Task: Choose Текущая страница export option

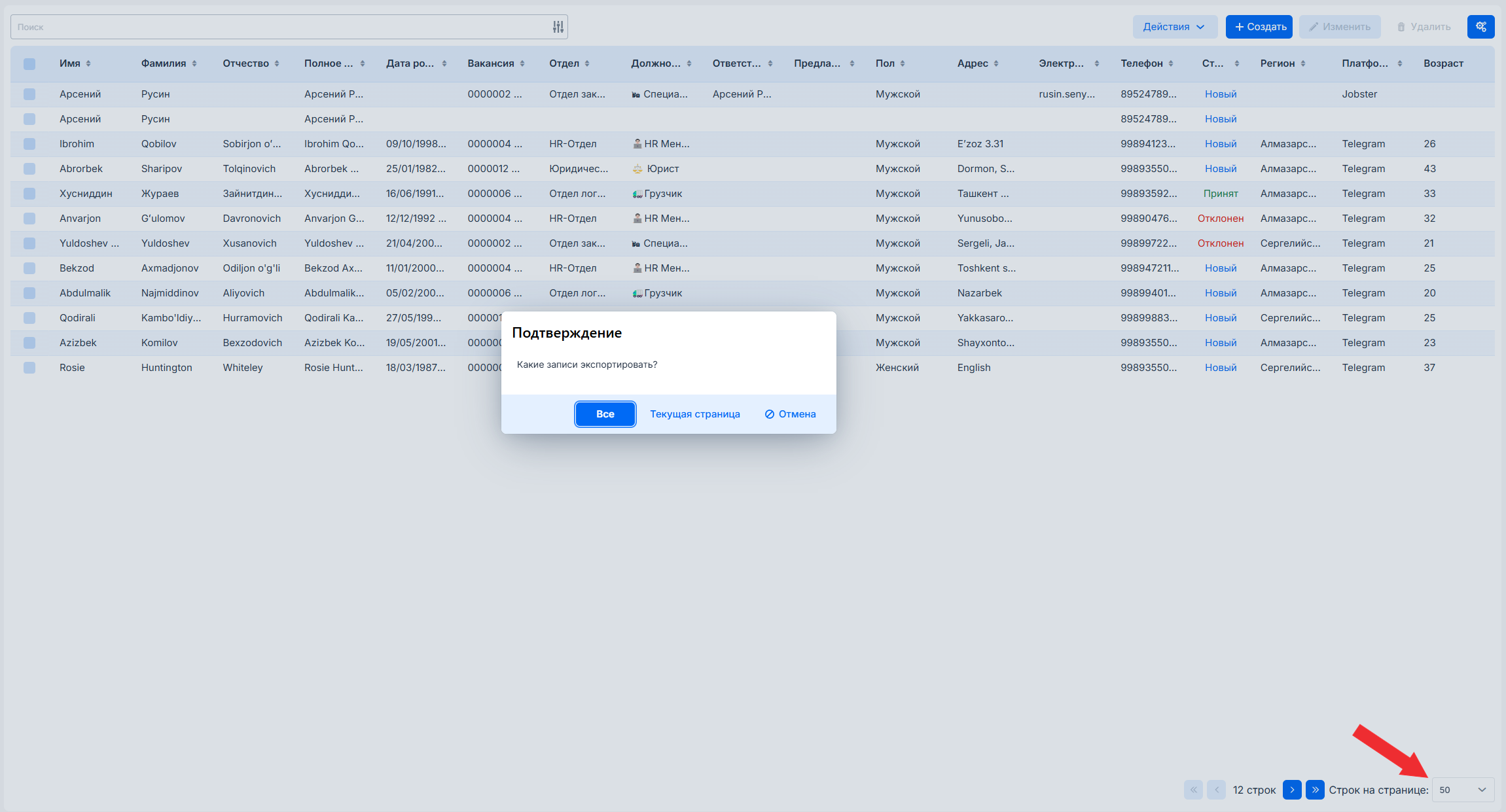Action: (694, 414)
